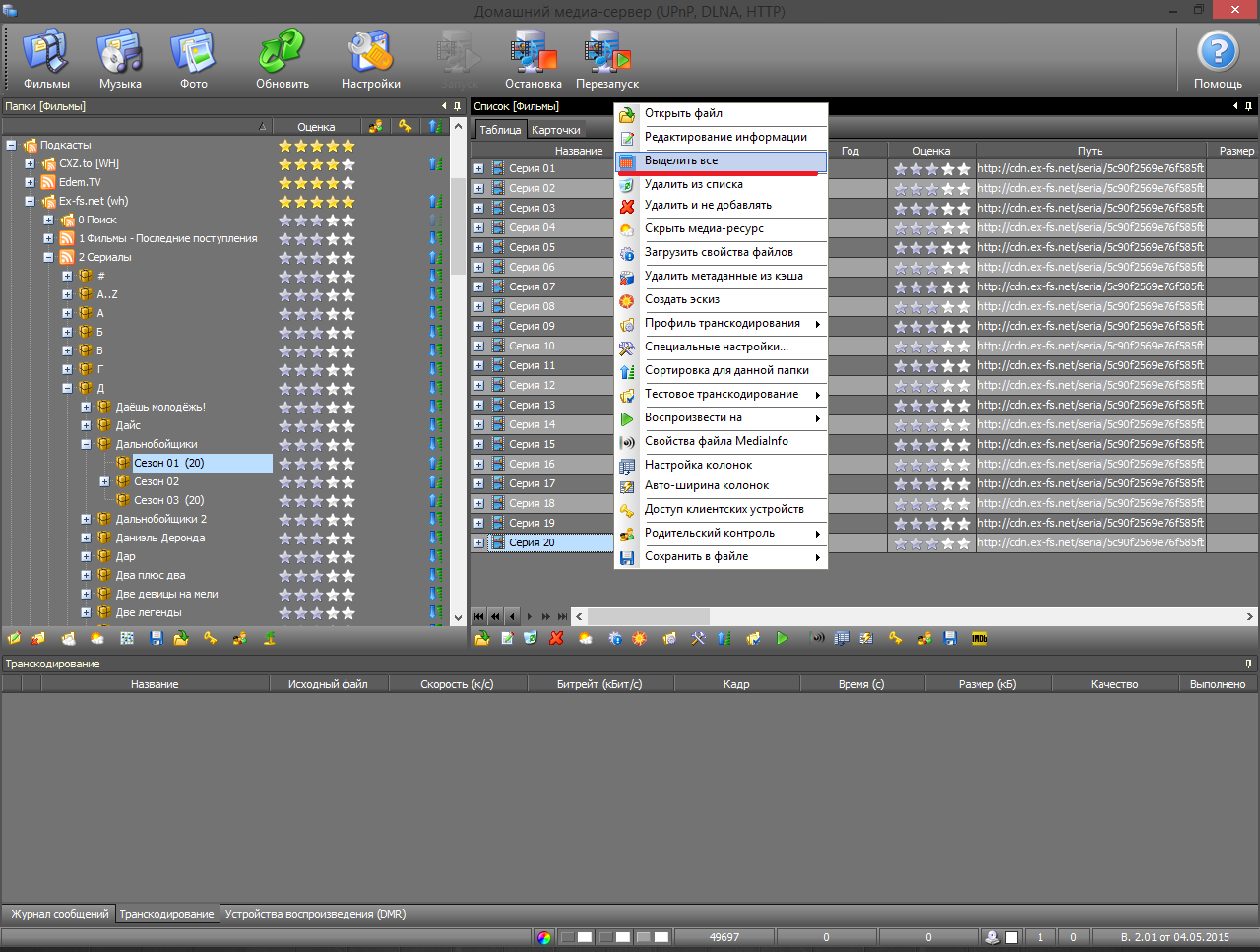Expand the Сезон 02 folder in the tree

104,481
